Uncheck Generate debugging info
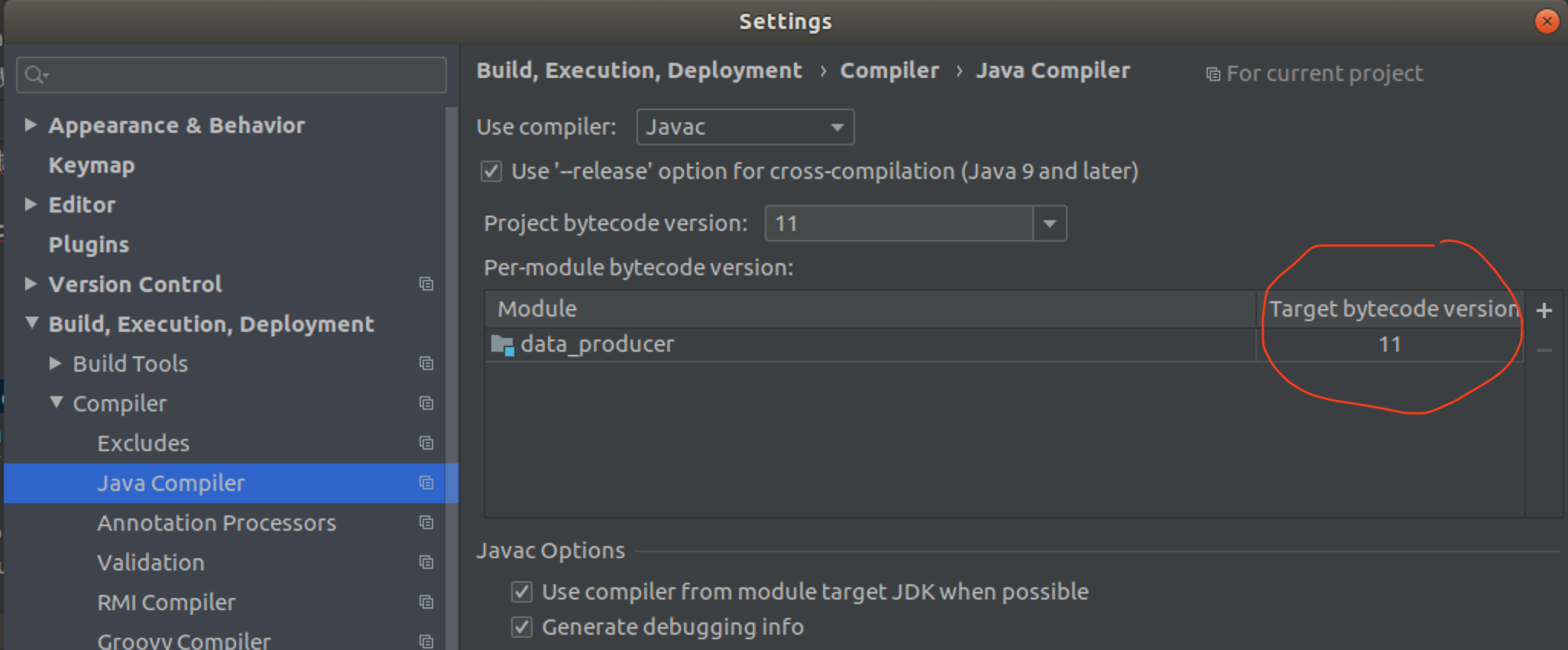1568x650 pixels. 522,627
